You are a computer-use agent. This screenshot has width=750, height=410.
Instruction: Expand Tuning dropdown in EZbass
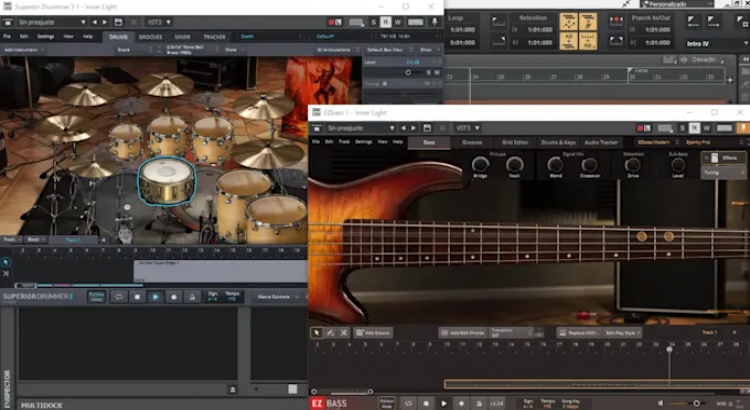(724, 173)
